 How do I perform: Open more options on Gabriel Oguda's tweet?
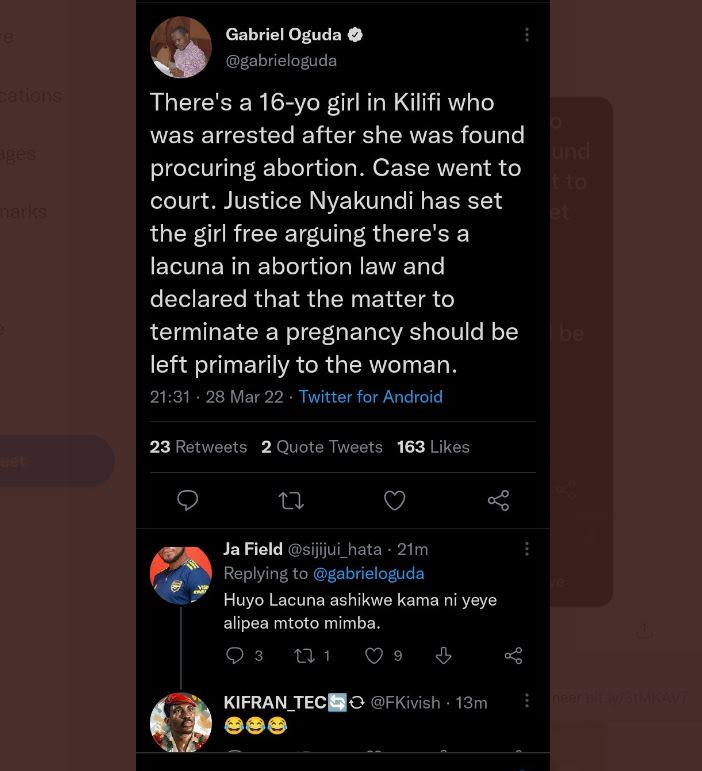(527, 35)
